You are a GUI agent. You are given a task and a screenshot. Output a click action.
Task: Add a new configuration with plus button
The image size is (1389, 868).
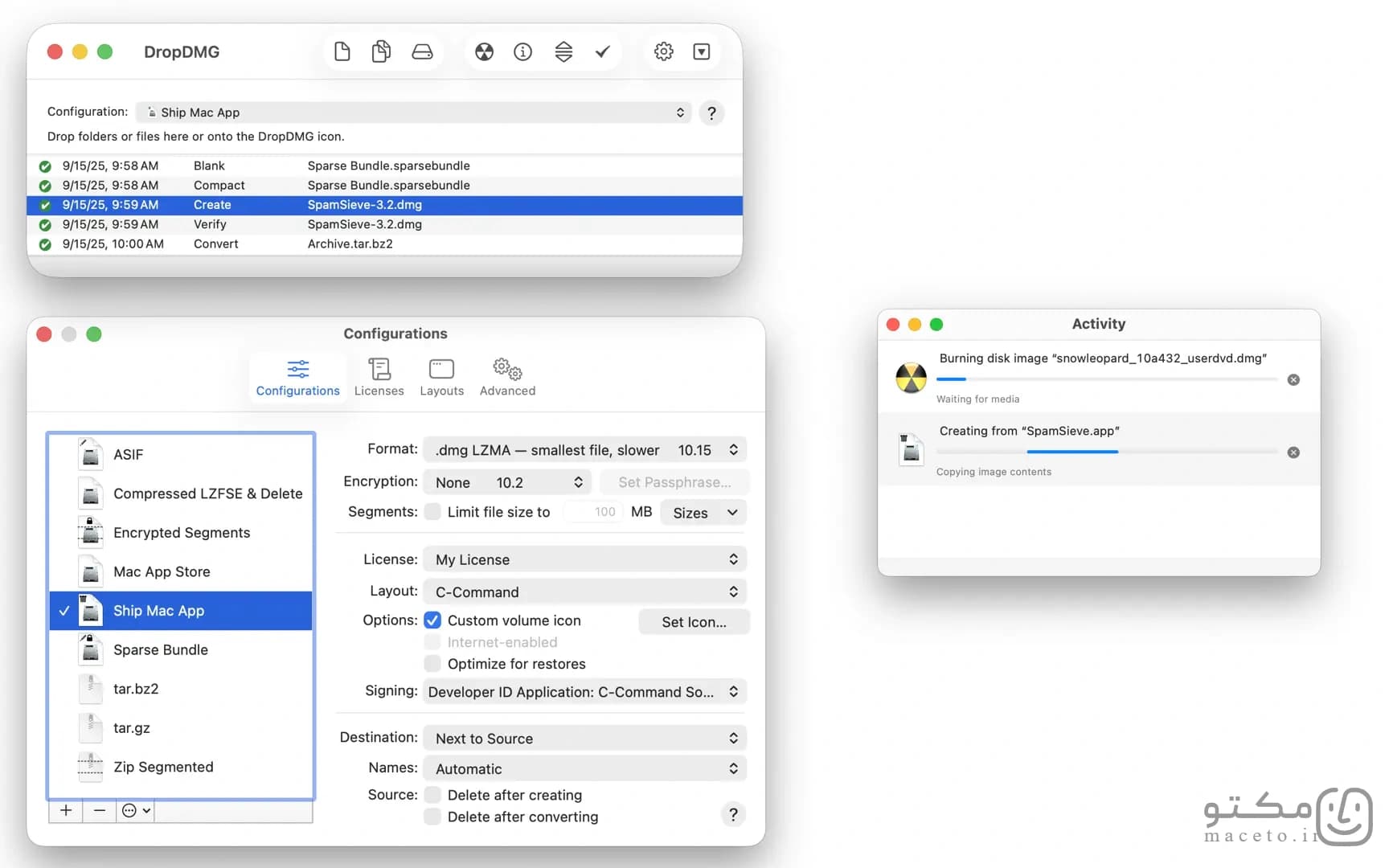coord(66,810)
